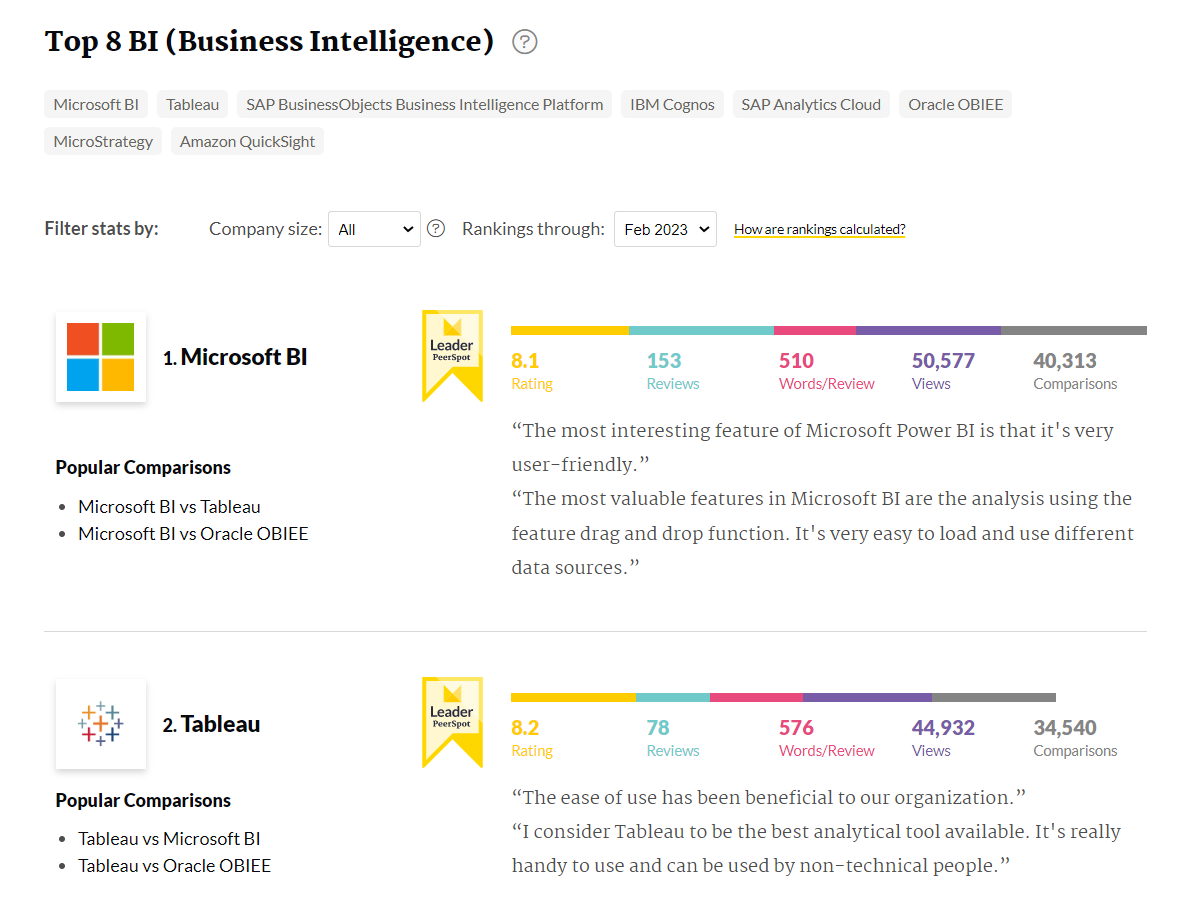
Task: Open the Tableau logo thumbnail
Action: [101, 724]
